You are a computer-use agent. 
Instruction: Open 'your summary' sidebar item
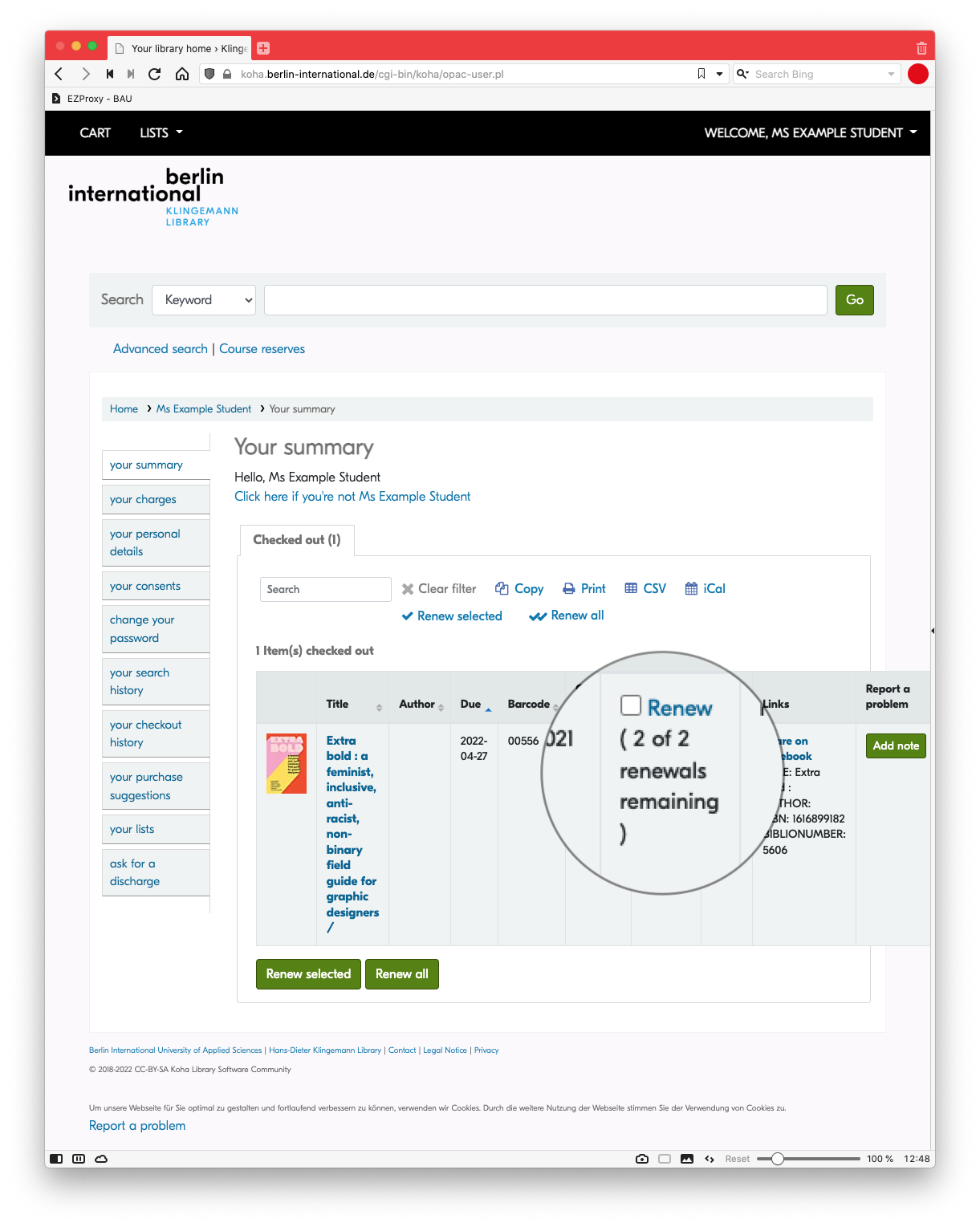156,465
